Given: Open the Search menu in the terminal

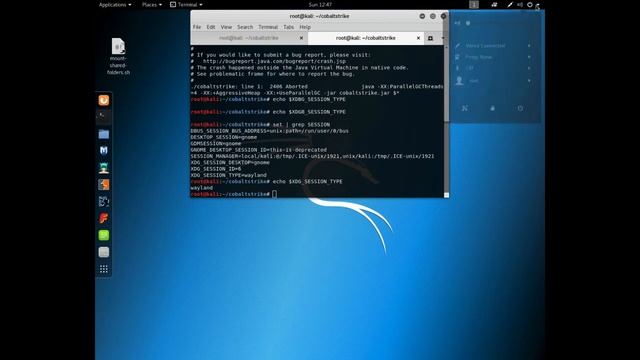Looking at the screenshot, I should (245, 27).
